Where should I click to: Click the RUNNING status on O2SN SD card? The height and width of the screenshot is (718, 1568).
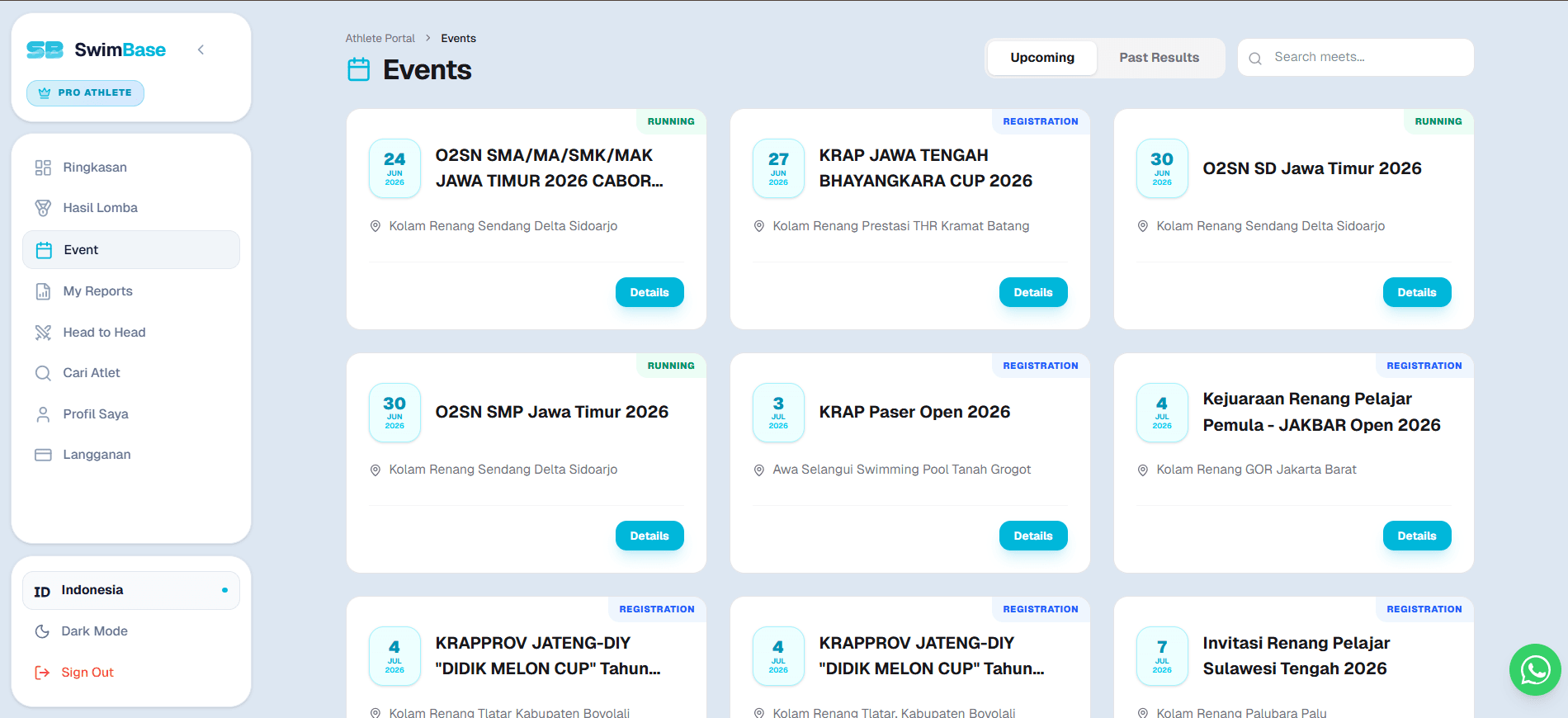[x=1438, y=121]
